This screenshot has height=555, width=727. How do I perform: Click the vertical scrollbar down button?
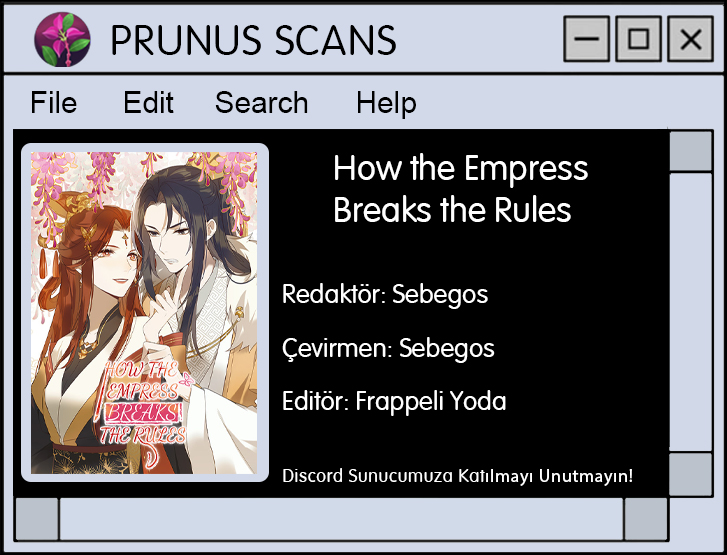point(691,474)
